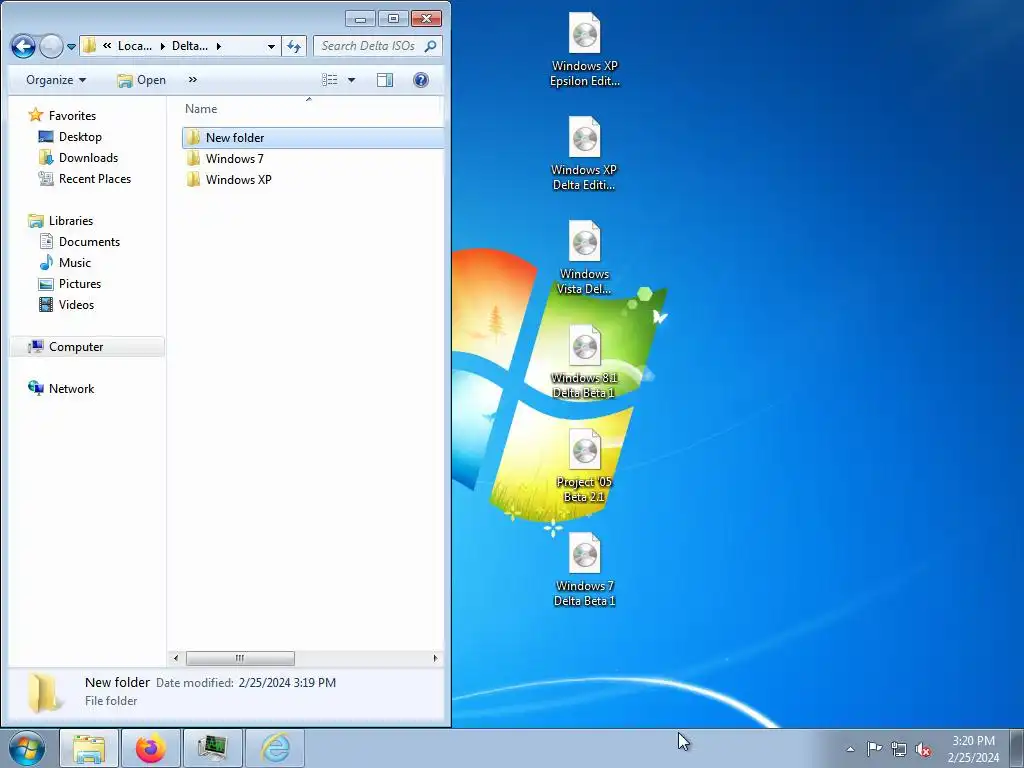The image size is (1024, 768).
Task: Select Windows 7 Delta Beta 1 desktop icon
Action: (x=584, y=569)
